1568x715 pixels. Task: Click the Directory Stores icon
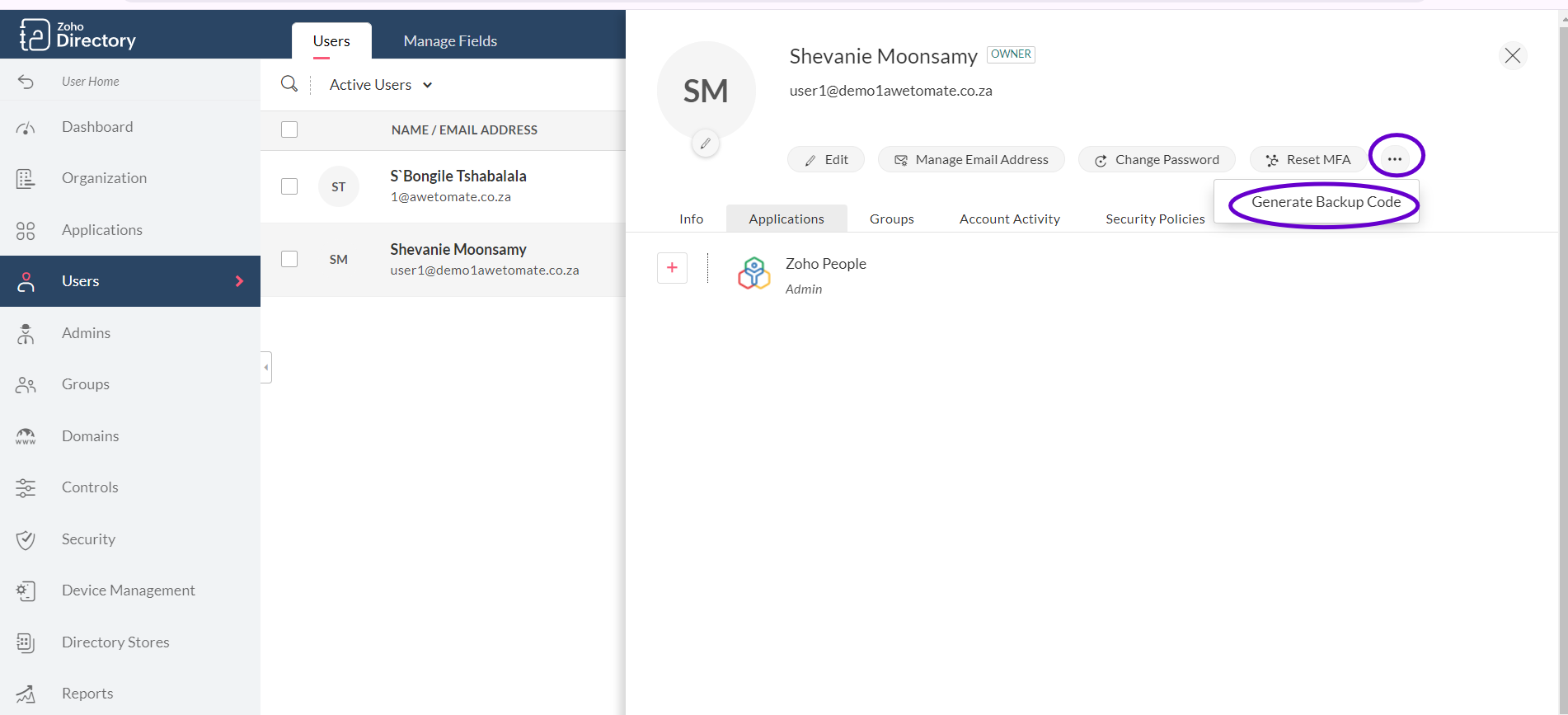coord(26,642)
